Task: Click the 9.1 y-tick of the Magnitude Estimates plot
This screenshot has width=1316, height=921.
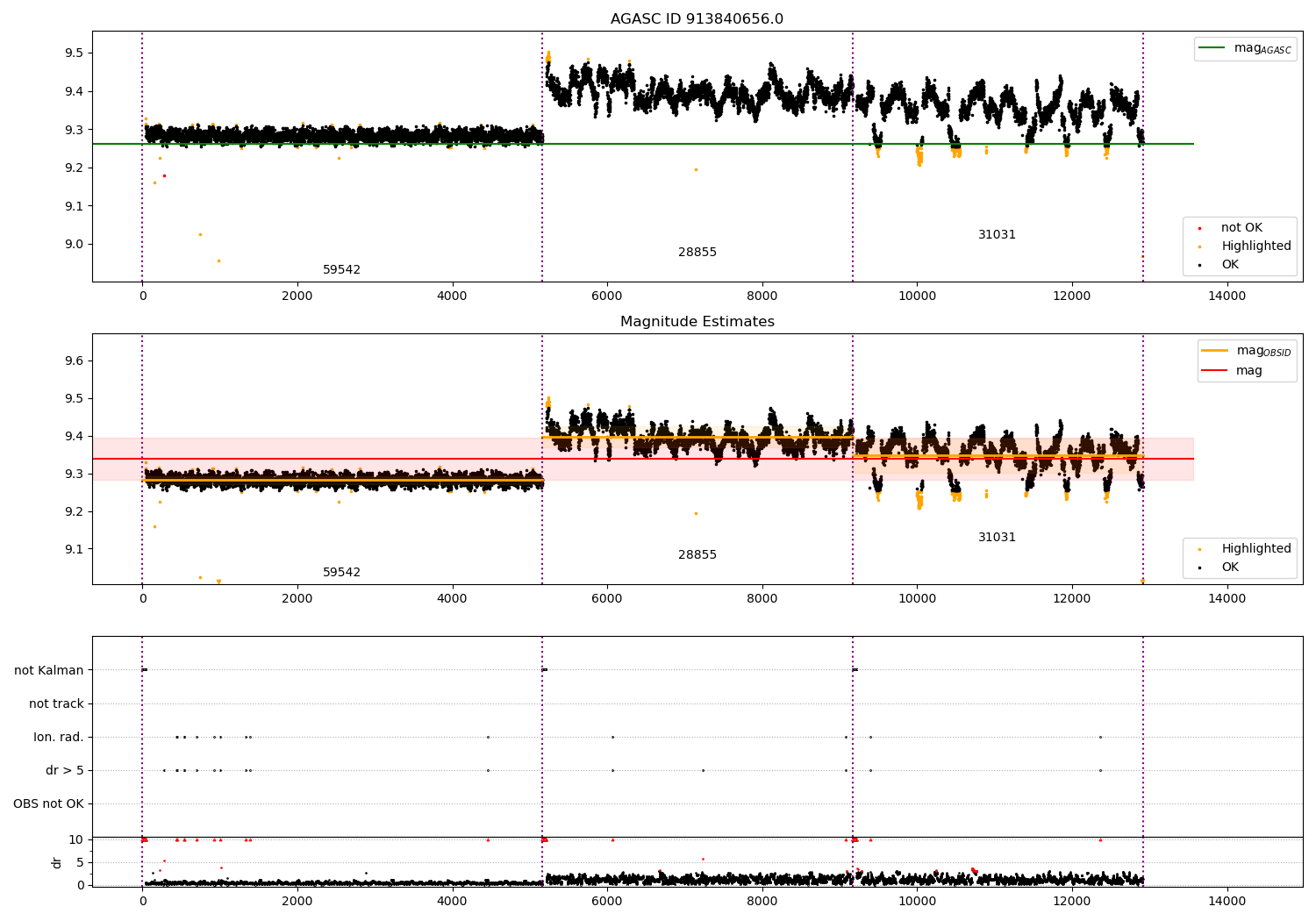Action: [x=74, y=550]
